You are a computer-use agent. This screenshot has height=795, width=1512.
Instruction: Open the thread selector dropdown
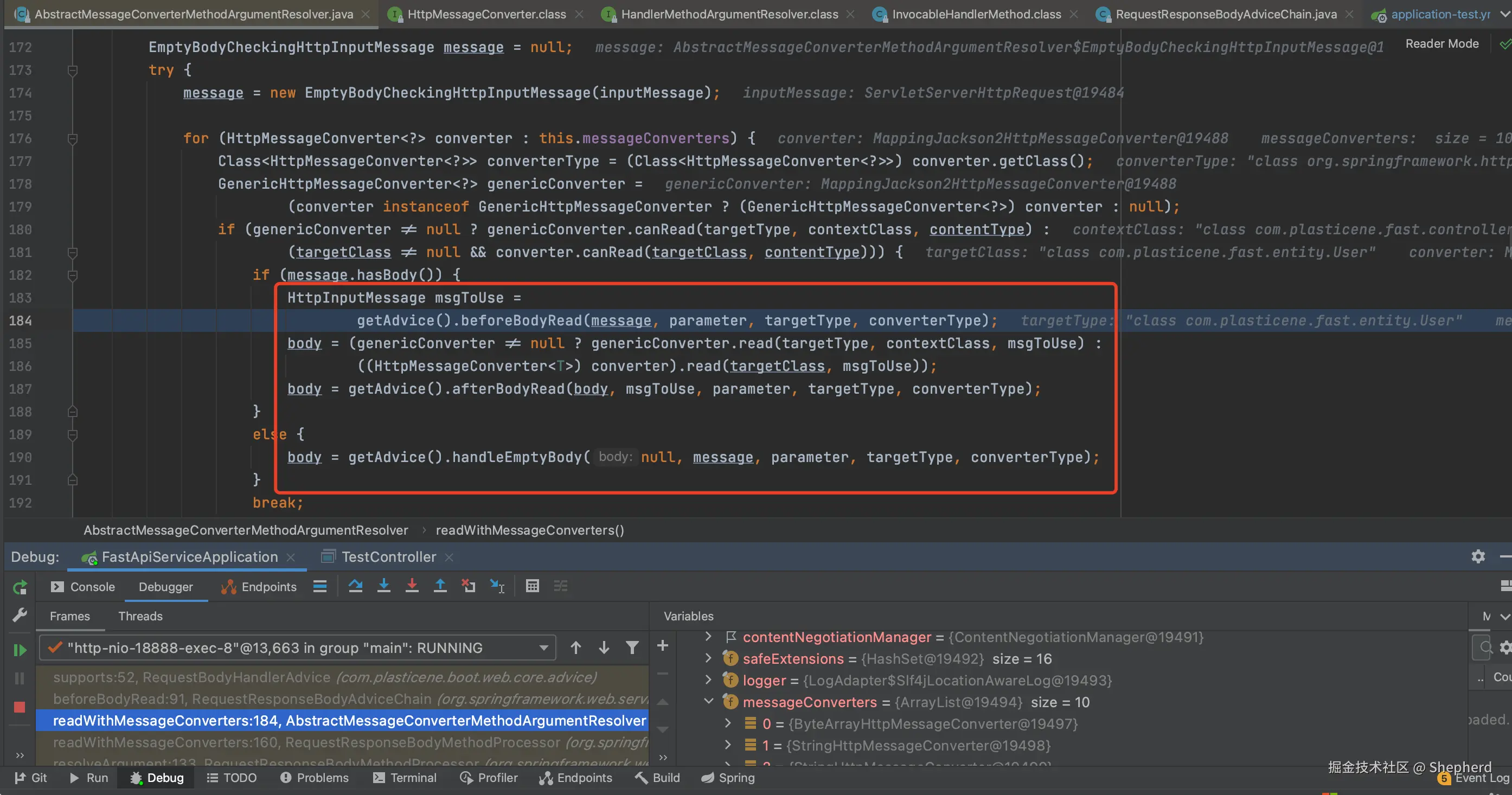point(543,647)
